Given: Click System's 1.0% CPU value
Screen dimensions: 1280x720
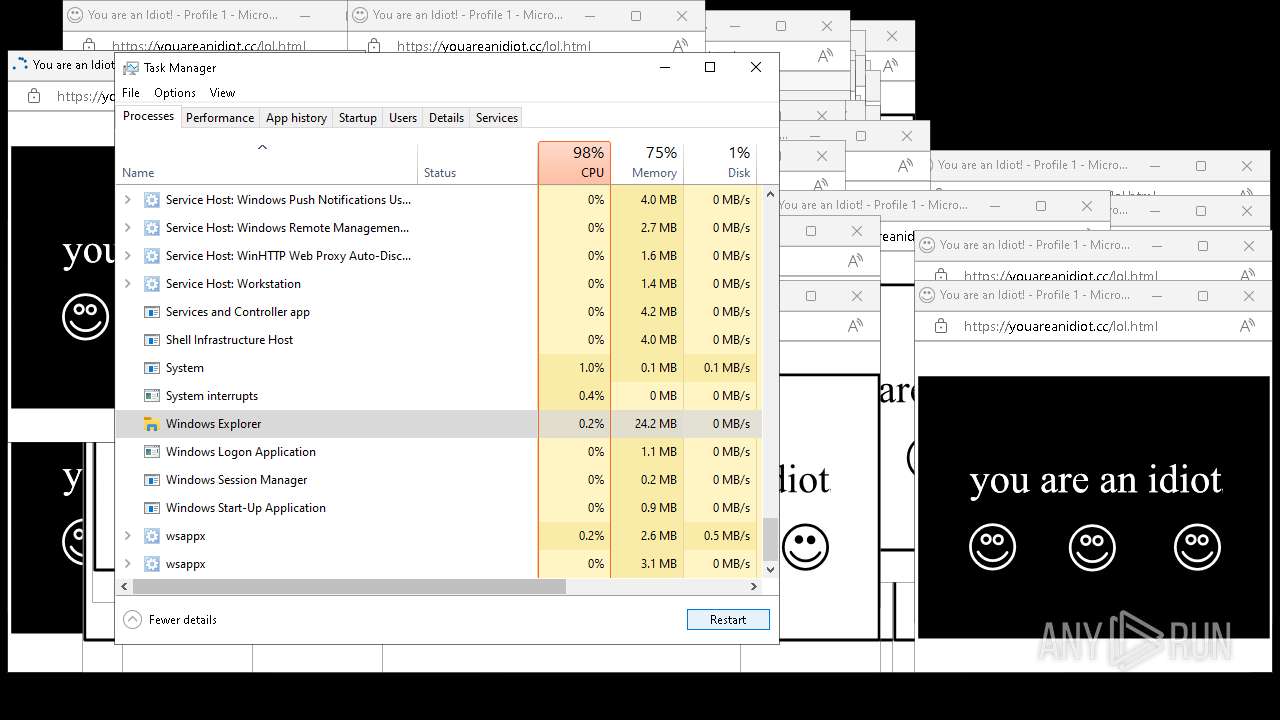Looking at the screenshot, I should (x=592, y=368).
